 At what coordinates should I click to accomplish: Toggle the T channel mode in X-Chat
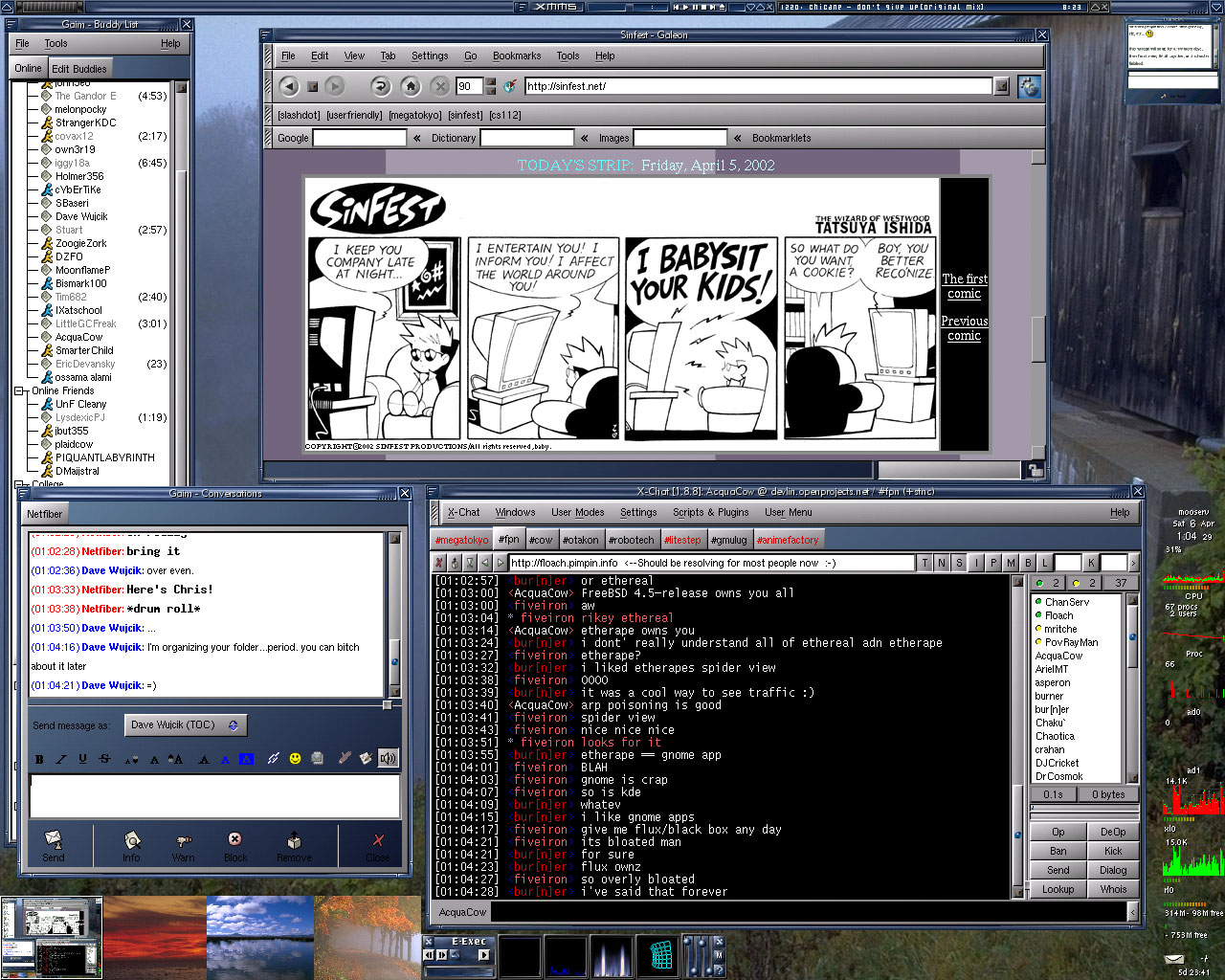click(924, 563)
